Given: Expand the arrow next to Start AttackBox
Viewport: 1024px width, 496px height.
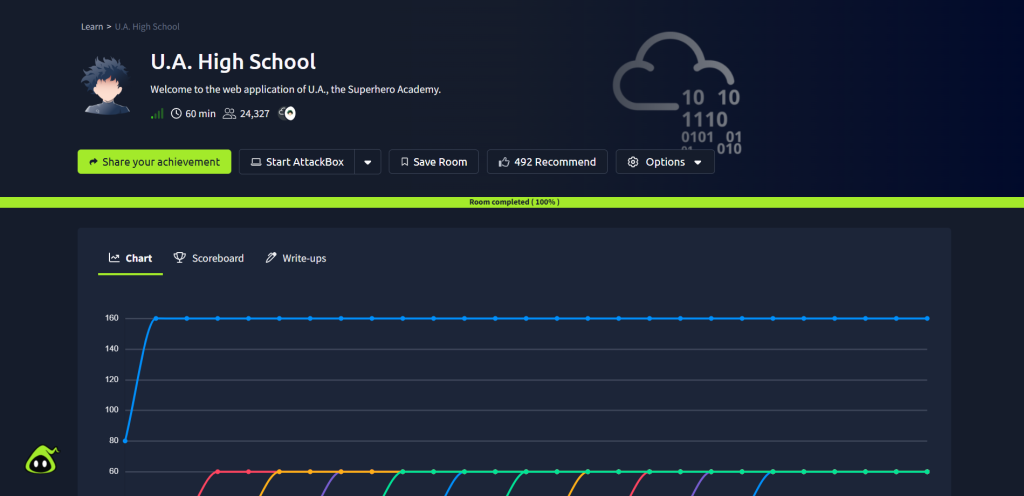Looking at the screenshot, I should point(368,162).
